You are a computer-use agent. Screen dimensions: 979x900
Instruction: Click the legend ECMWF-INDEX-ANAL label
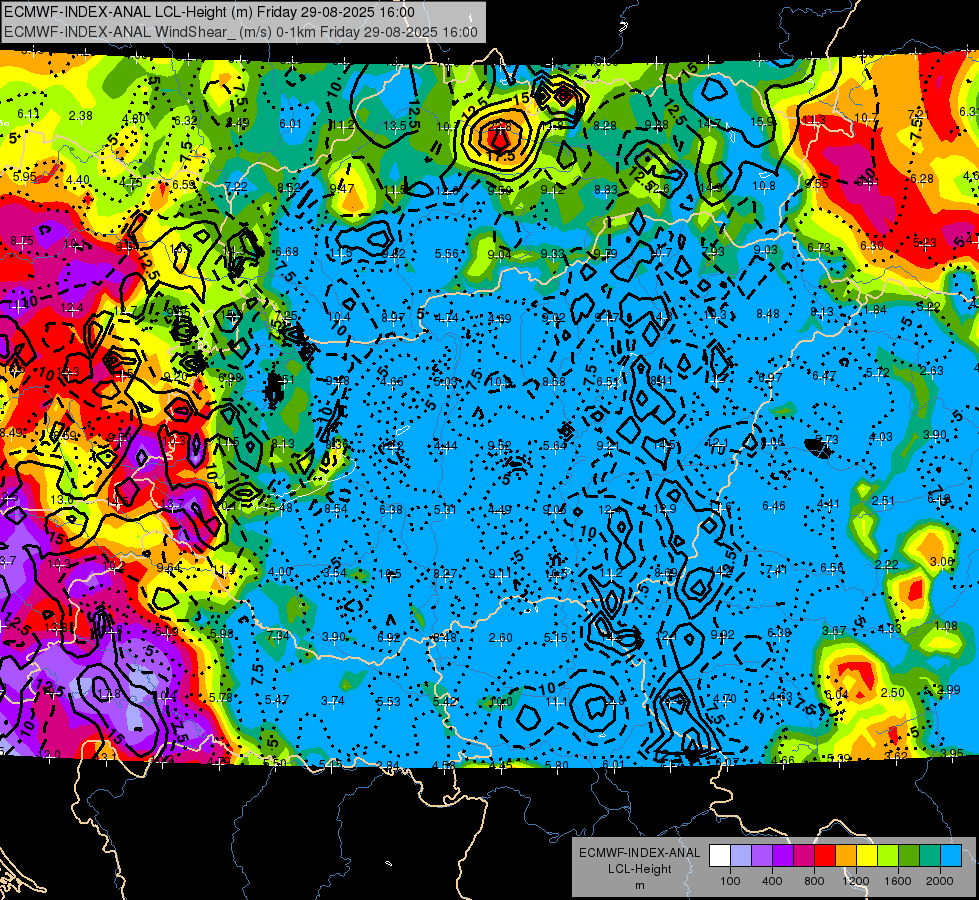tap(639, 853)
